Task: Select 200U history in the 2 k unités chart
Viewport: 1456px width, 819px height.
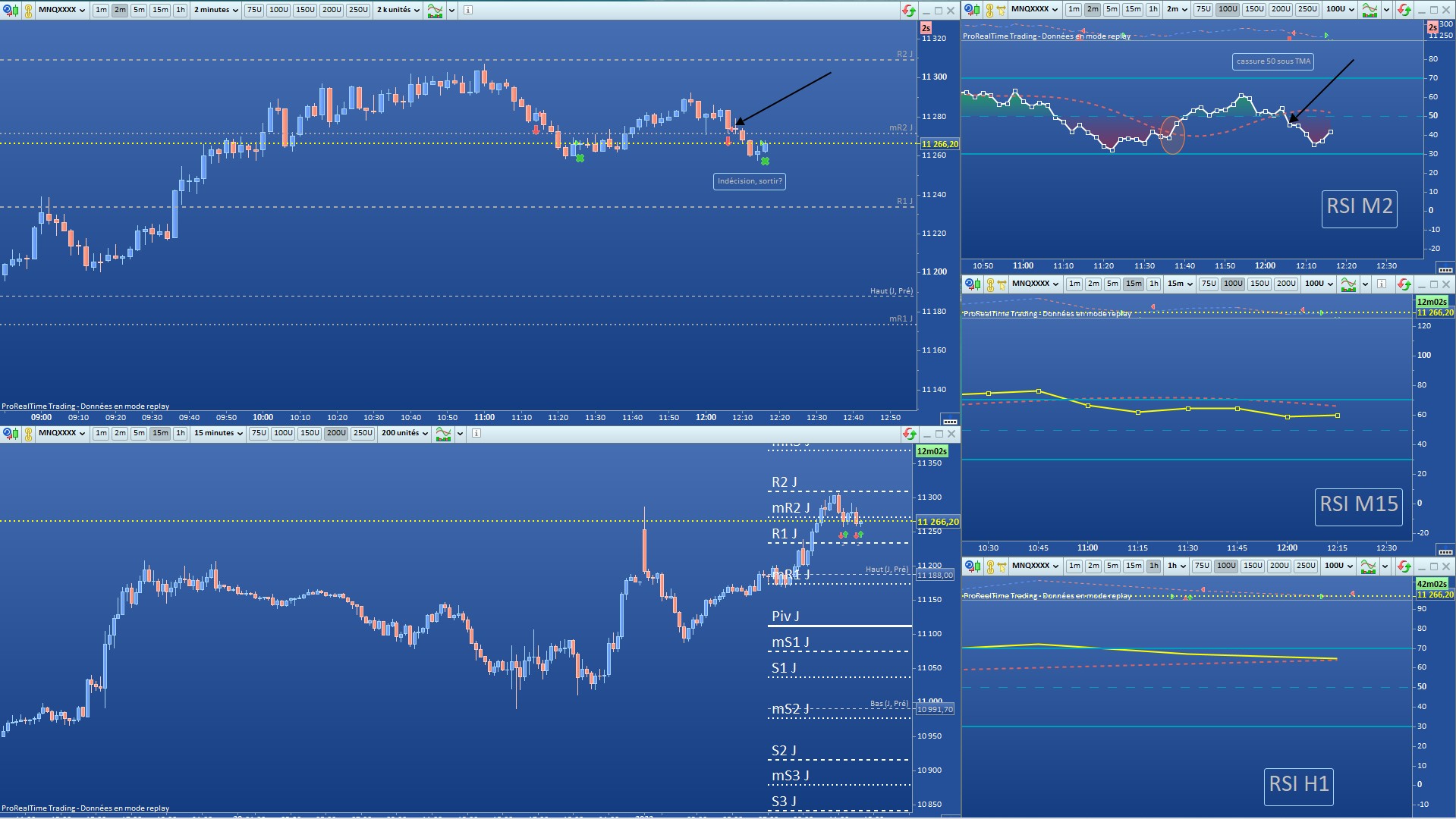Action: coord(332,10)
